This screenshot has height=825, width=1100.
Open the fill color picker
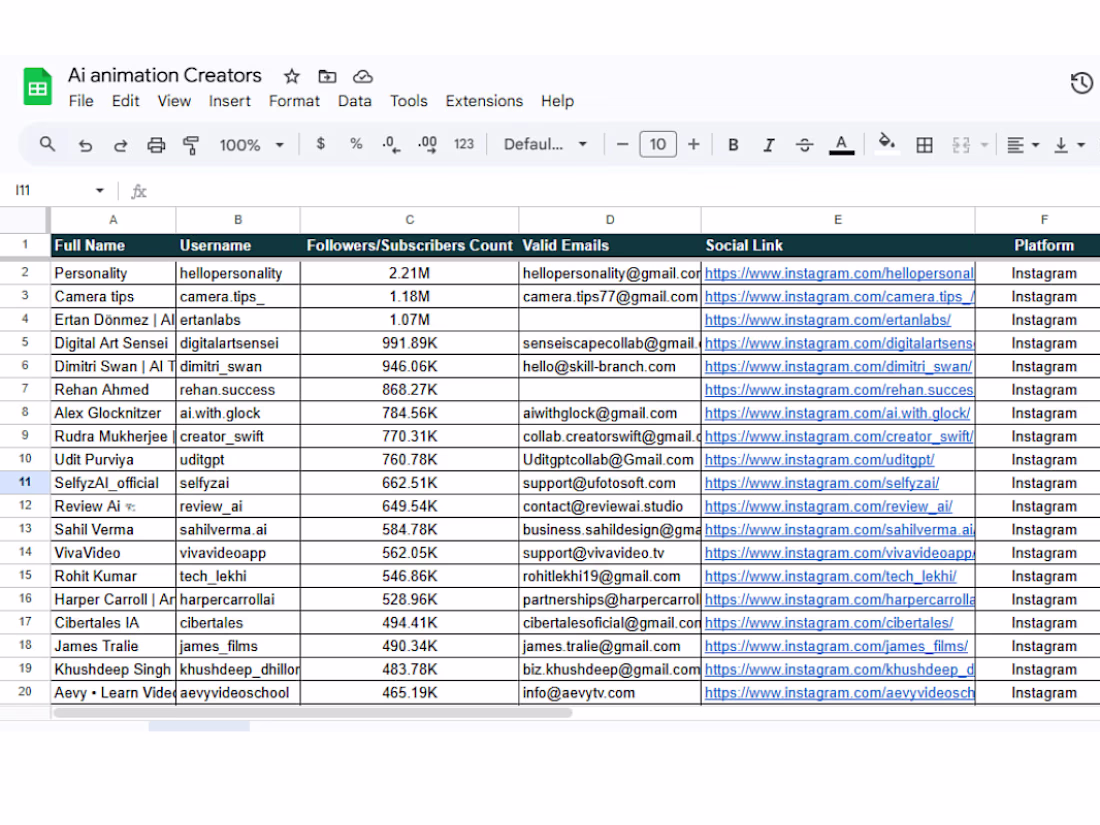pyautogui.click(x=887, y=143)
